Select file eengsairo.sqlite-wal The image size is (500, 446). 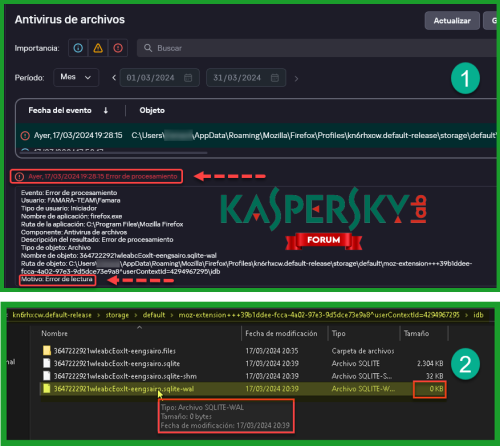[x=124, y=389]
